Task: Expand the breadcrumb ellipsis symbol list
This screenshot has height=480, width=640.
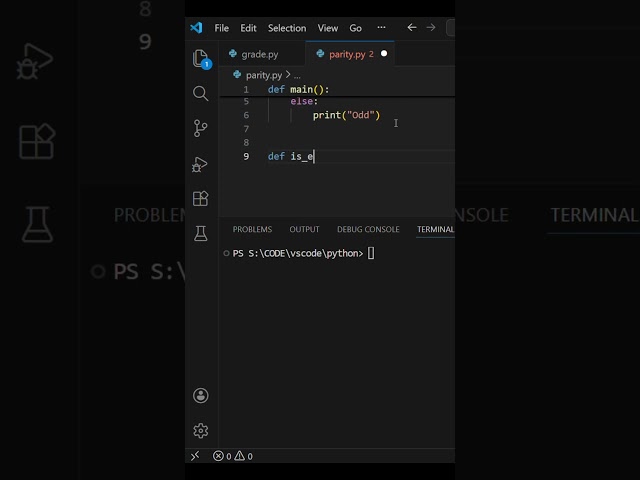Action: [297, 76]
